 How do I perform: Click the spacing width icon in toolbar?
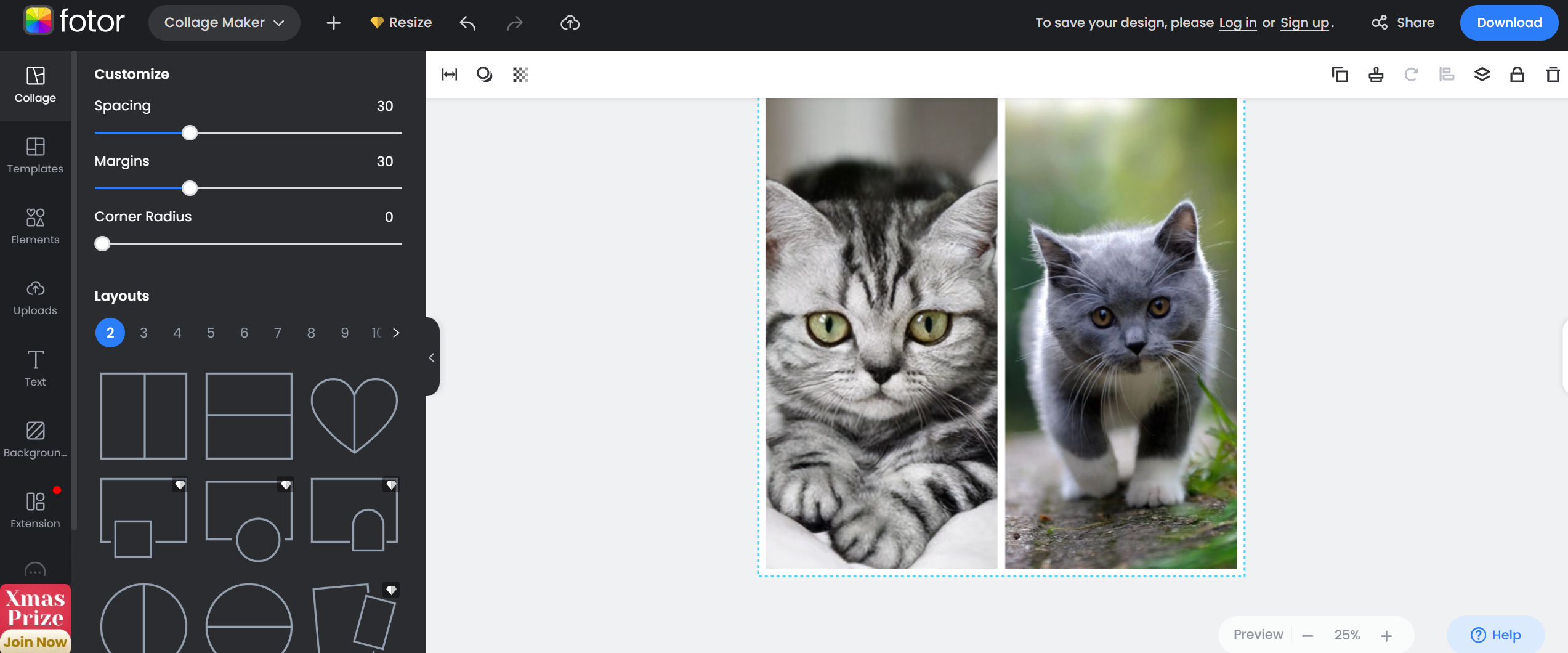coord(449,75)
